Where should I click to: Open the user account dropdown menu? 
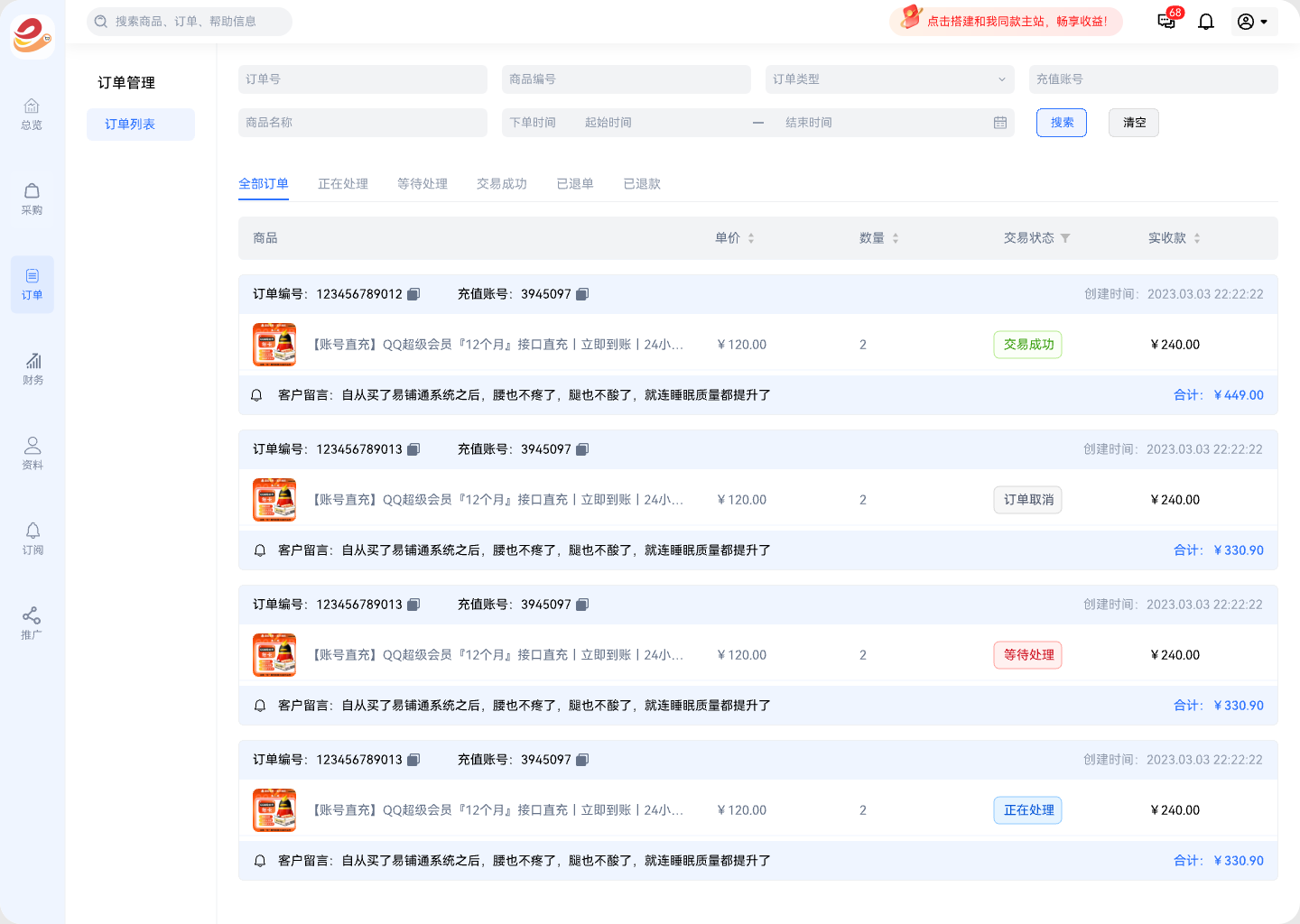pos(1253,22)
